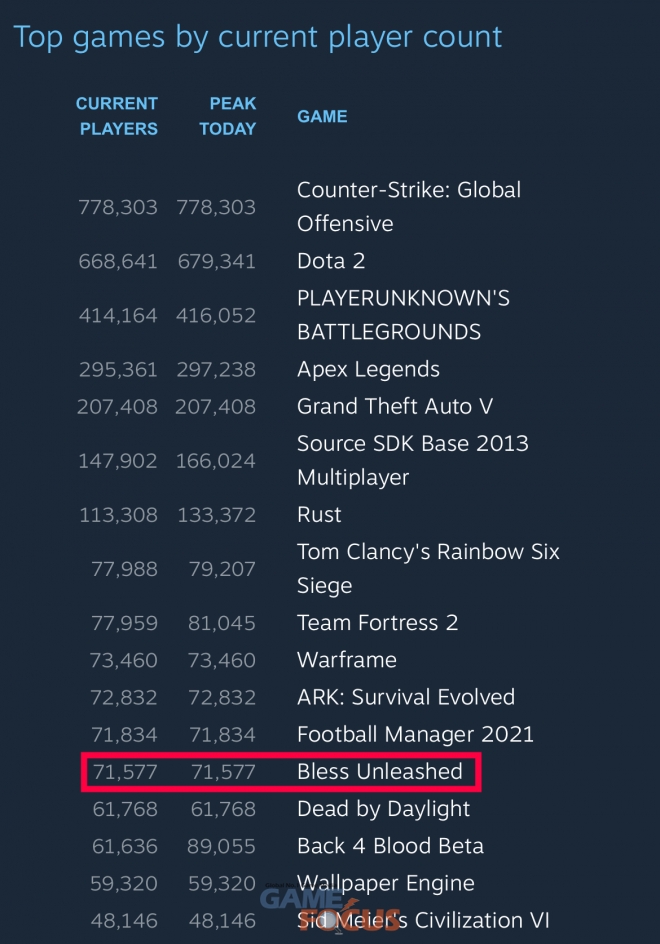660x944 pixels.
Task: Select Wallpaper Engine in the list
Action: tap(385, 884)
